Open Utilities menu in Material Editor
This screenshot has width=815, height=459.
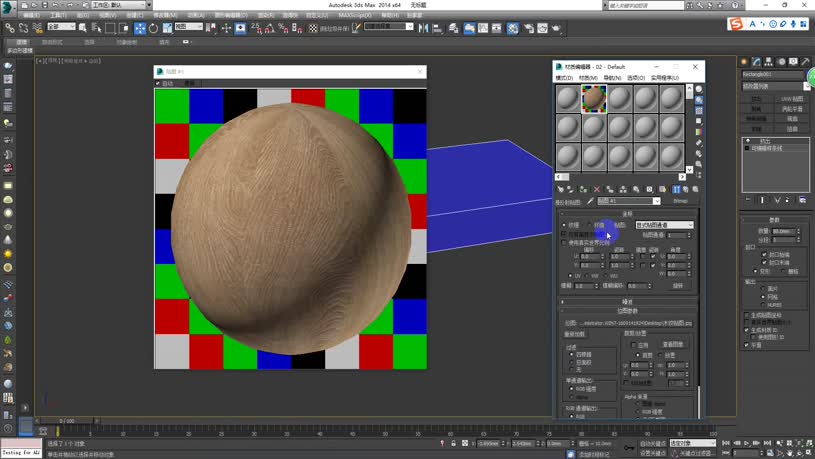(665, 78)
